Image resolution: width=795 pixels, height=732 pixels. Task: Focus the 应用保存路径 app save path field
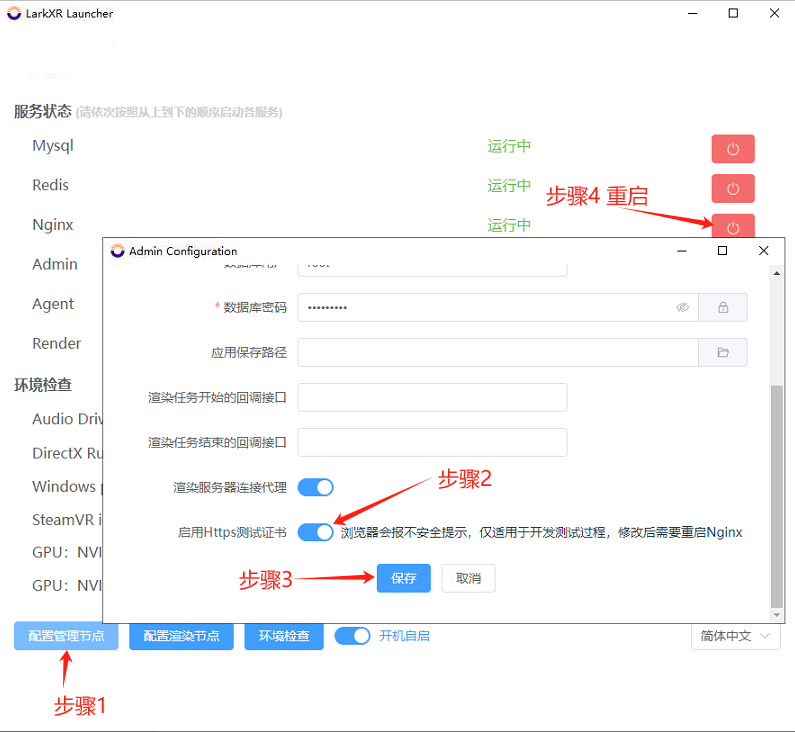[x=498, y=352]
